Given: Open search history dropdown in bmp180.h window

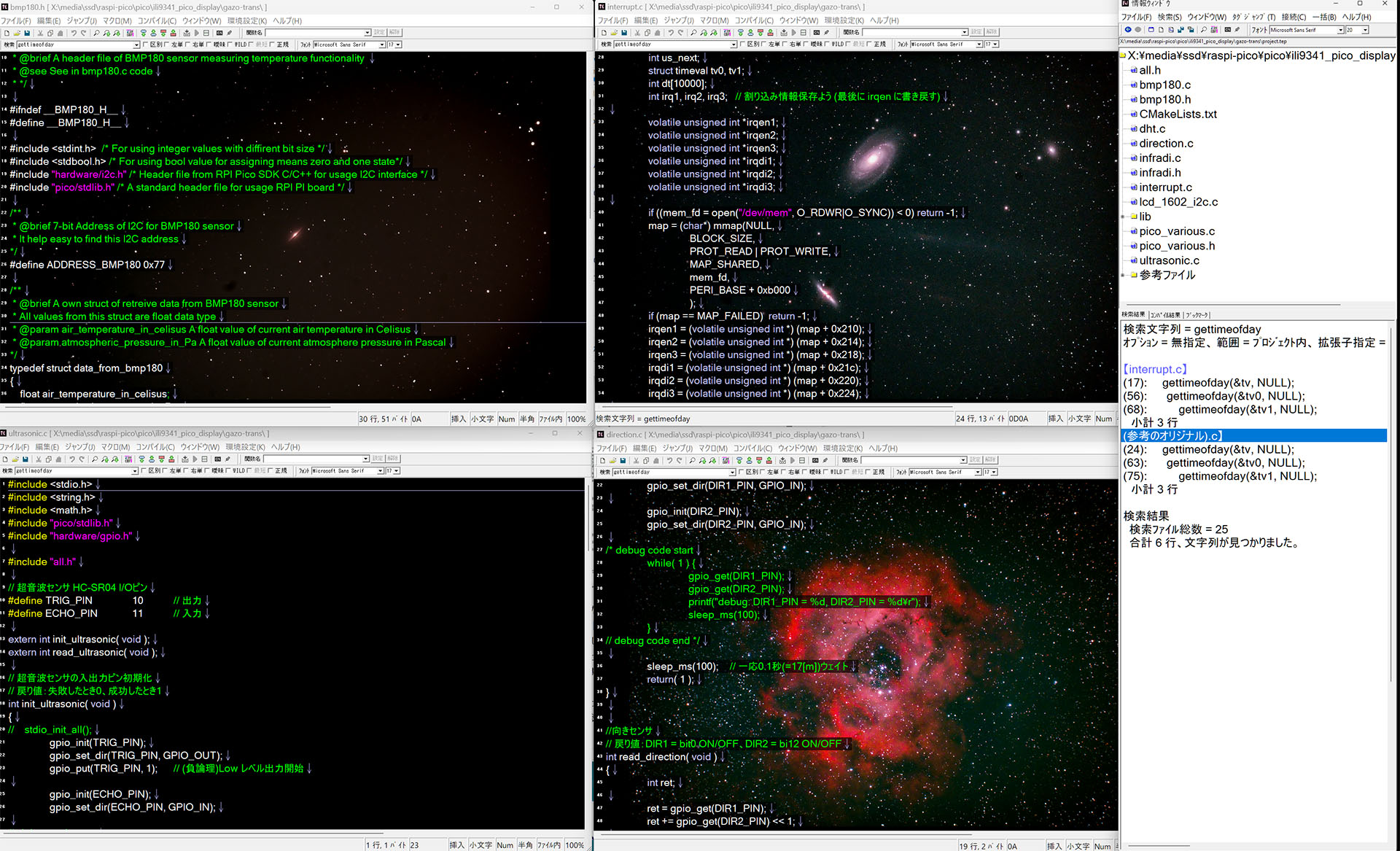Looking at the screenshot, I should click(x=136, y=44).
